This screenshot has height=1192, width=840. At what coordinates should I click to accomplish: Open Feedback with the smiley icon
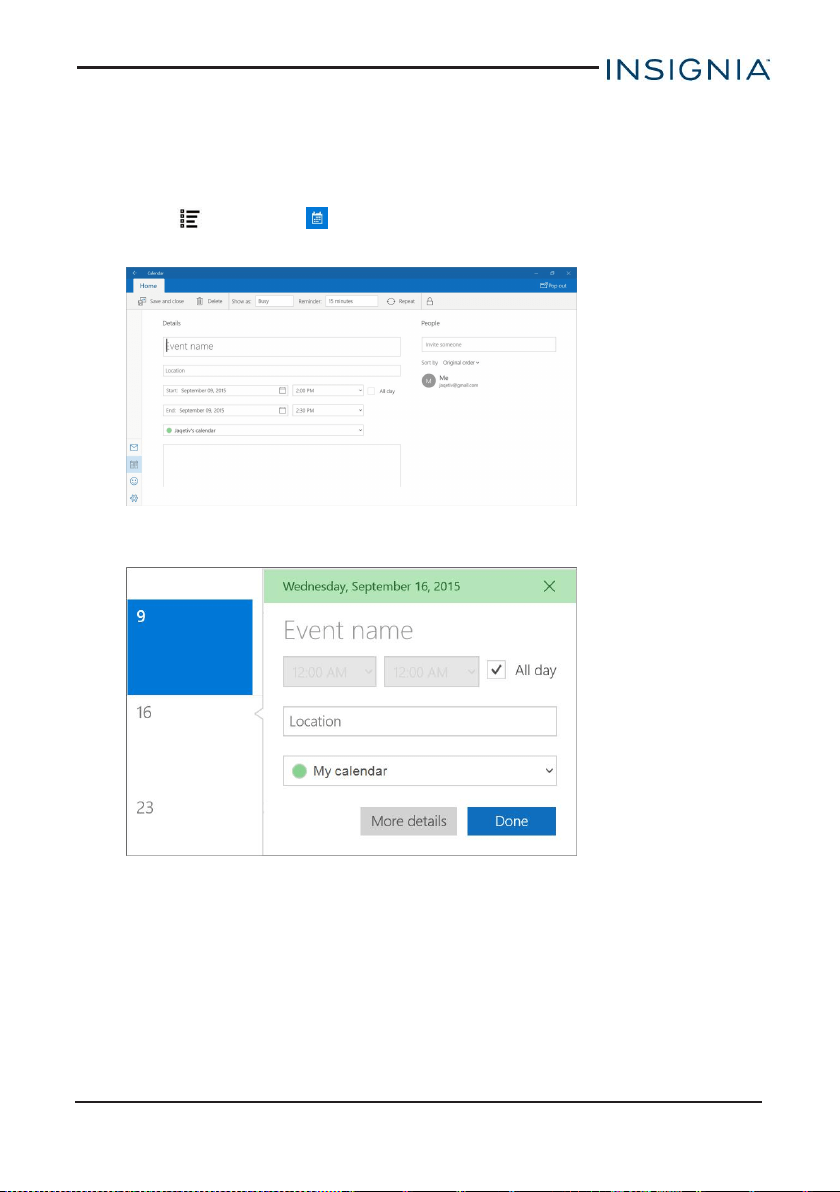coord(134,481)
